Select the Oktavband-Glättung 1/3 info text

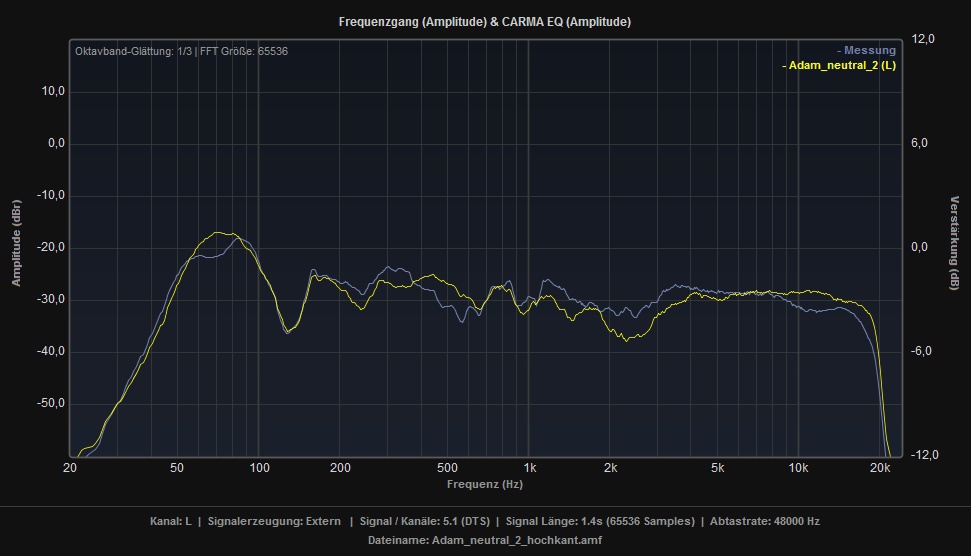pyautogui.click(x=132, y=51)
